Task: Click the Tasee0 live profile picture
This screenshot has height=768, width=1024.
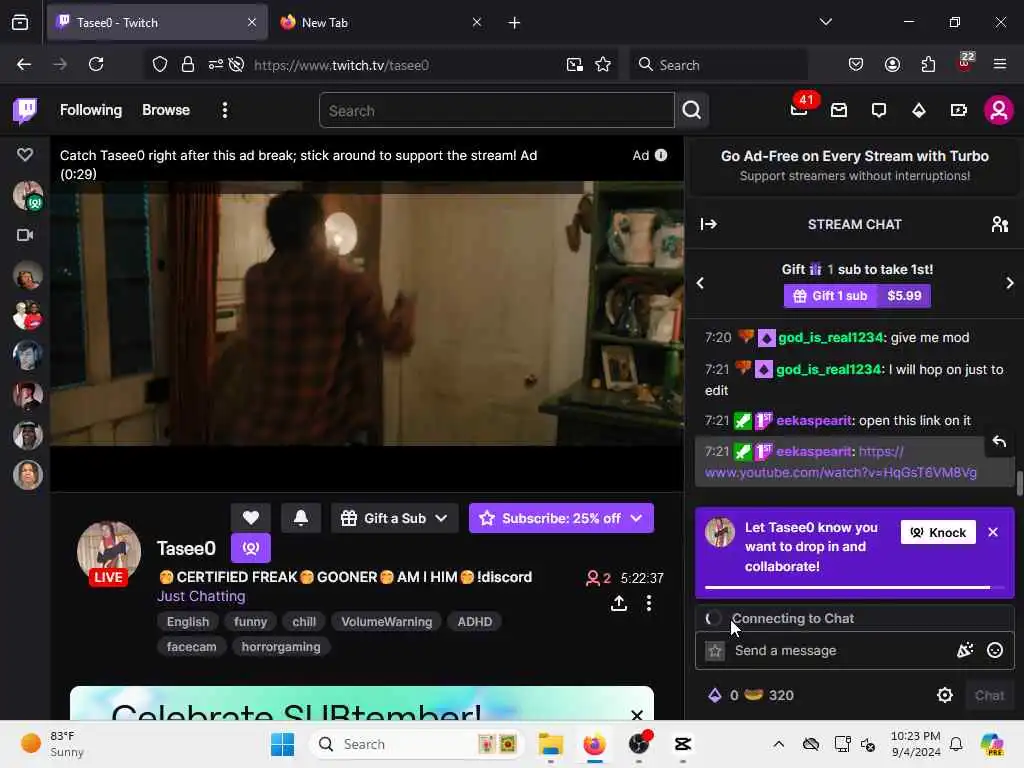Action: pyautogui.click(x=108, y=552)
